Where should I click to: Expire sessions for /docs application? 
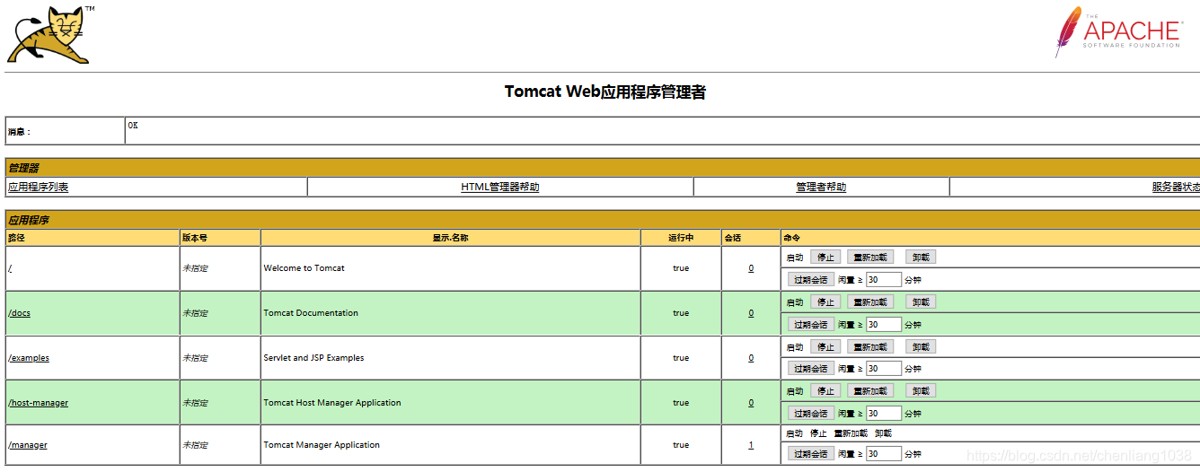click(810, 325)
